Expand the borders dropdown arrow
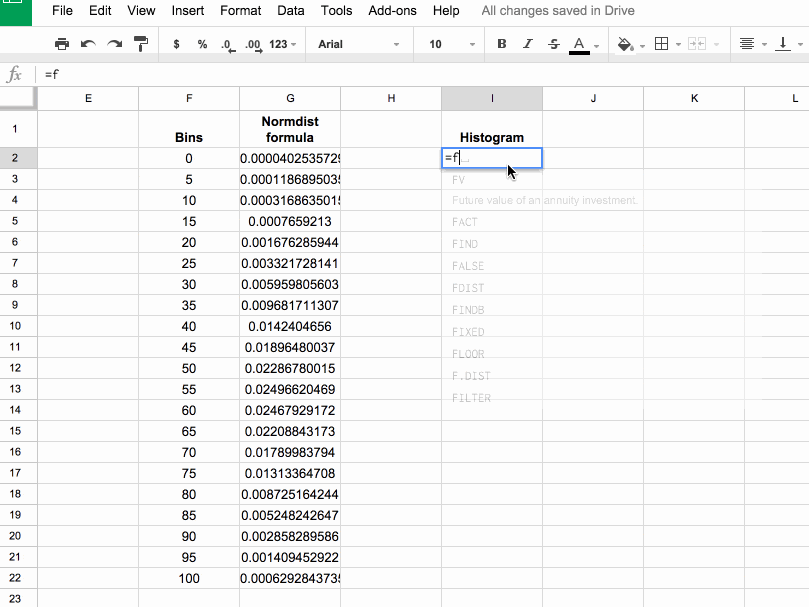This screenshot has width=809, height=607. [x=678, y=45]
